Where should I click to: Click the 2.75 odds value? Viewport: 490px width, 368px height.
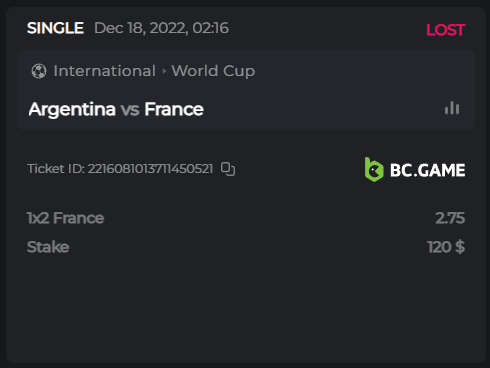tap(450, 218)
